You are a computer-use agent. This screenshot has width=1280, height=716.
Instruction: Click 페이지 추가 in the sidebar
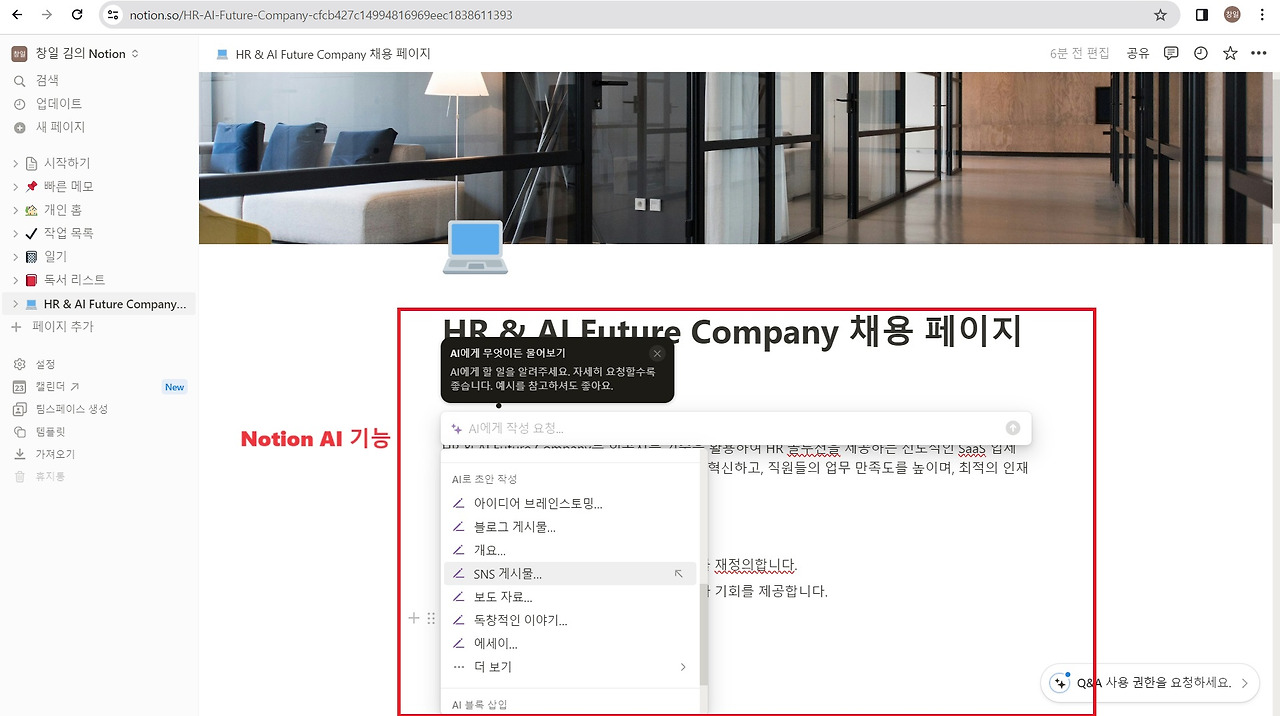[62, 327]
